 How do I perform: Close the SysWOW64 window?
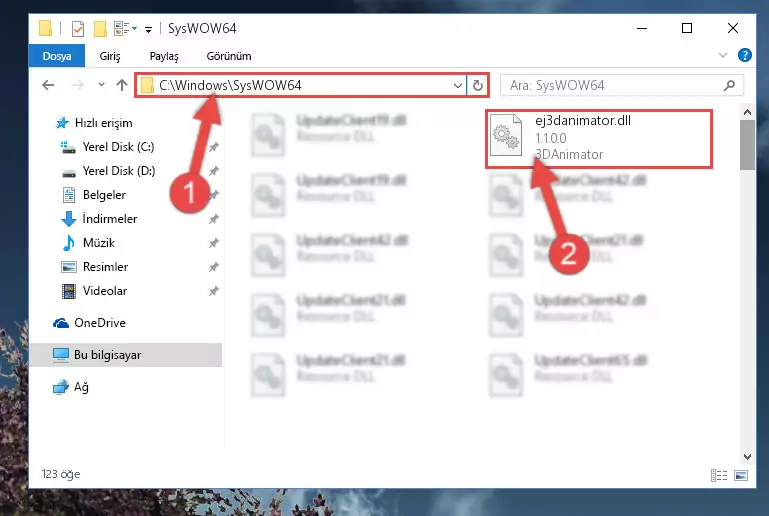point(733,28)
